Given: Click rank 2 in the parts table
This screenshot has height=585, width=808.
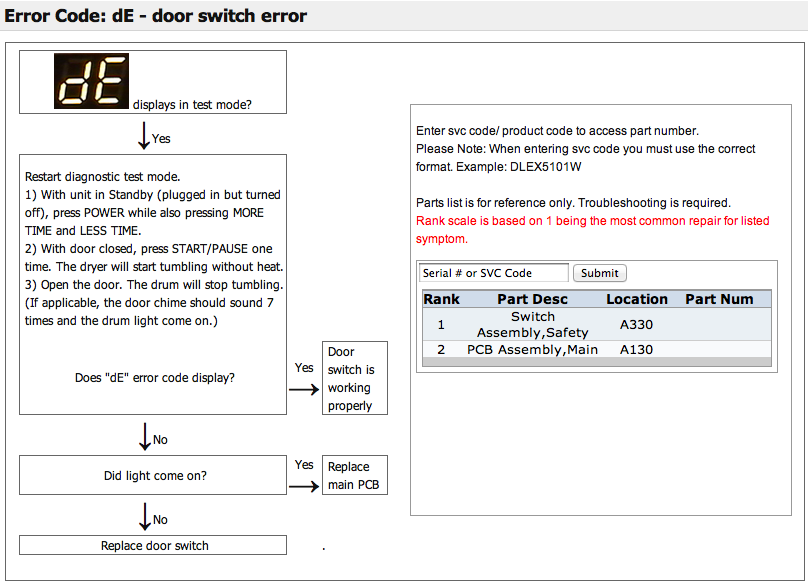Looking at the screenshot, I should click(441, 349).
